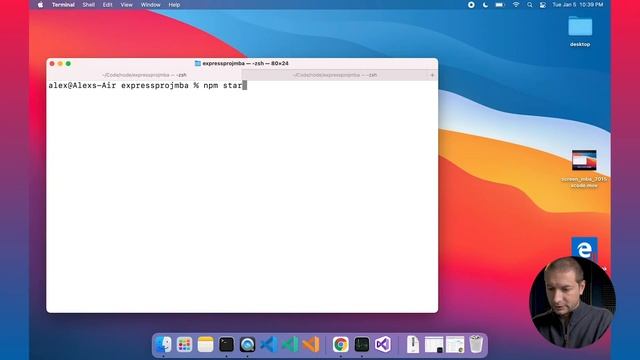Screen dimensions: 640x360
Task: Click the date and time Tue Jan 5
Action: point(578,4)
